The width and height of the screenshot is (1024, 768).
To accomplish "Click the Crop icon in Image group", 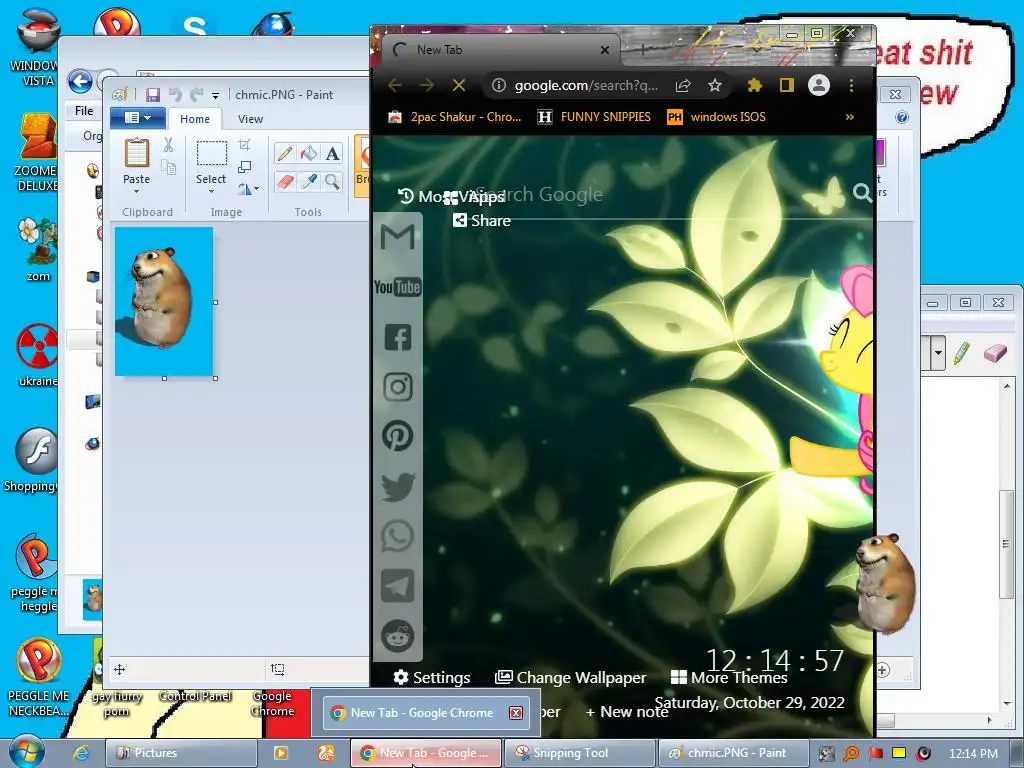I will [x=245, y=145].
